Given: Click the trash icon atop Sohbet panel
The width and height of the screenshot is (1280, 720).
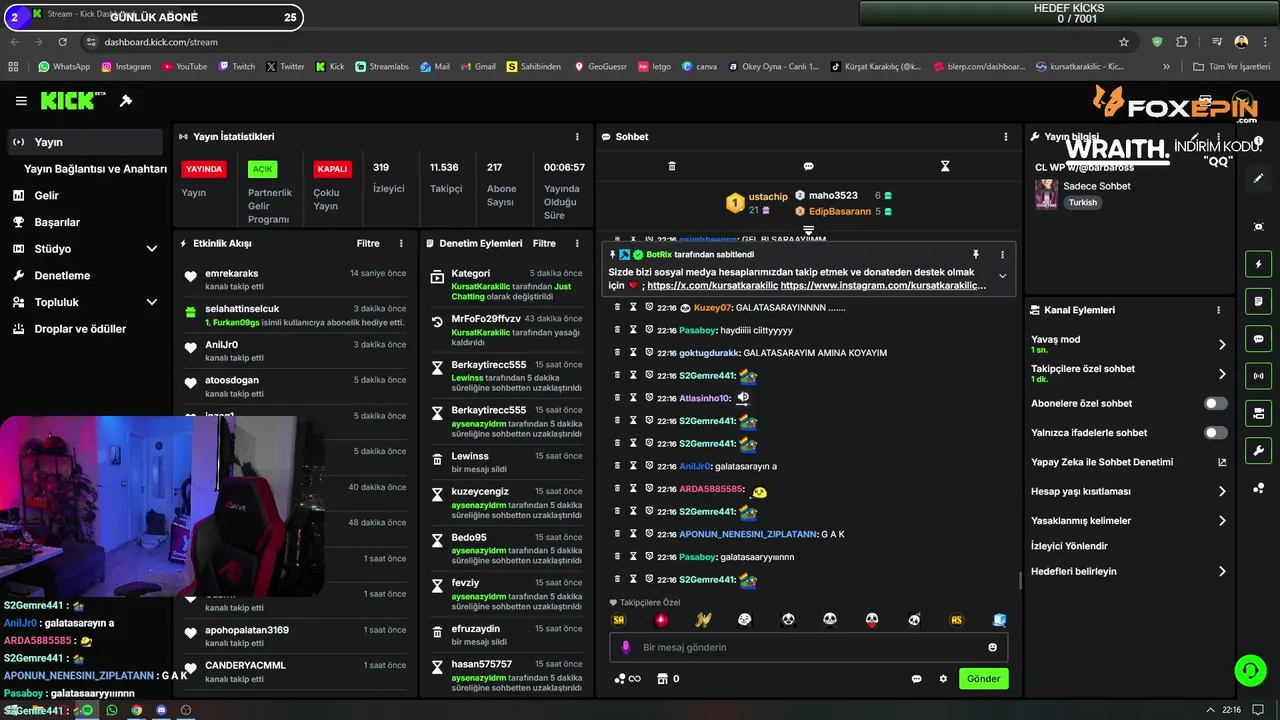Looking at the screenshot, I should tap(672, 166).
